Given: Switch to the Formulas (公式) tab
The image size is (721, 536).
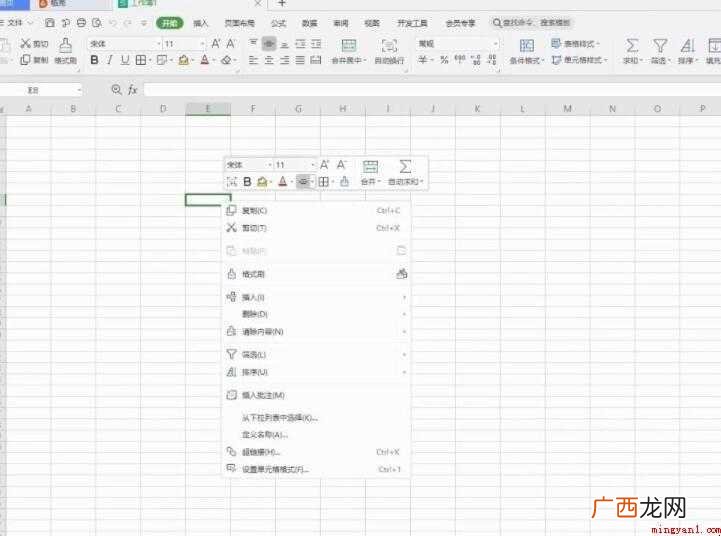Looking at the screenshot, I should pyautogui.click(x=278, y=23).
